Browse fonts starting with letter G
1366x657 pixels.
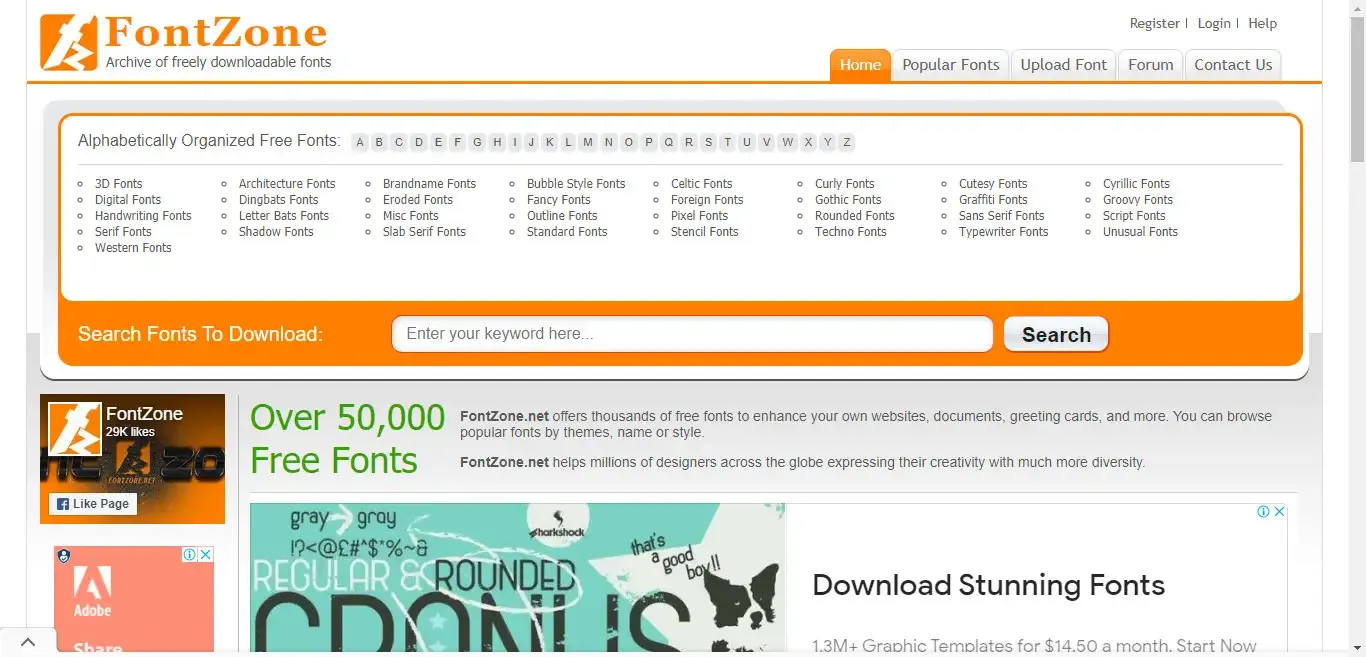[477, 142]
